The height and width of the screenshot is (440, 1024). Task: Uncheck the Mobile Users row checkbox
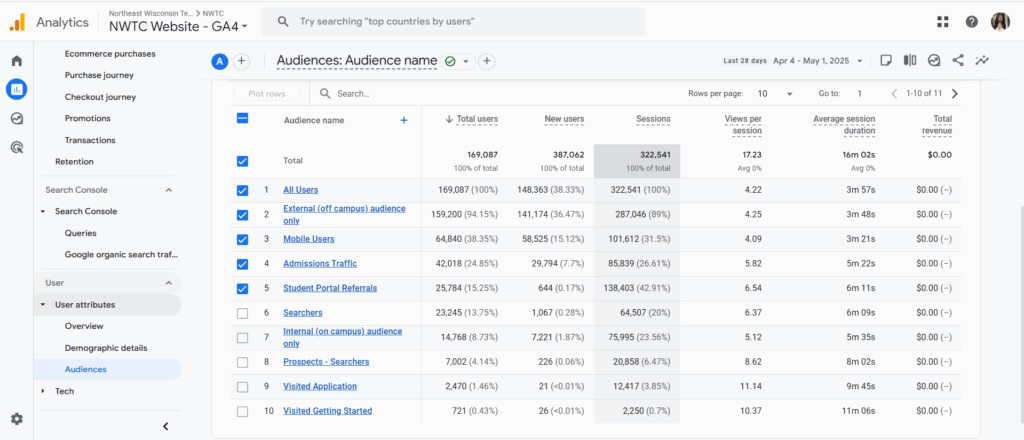tap(242, 240)
